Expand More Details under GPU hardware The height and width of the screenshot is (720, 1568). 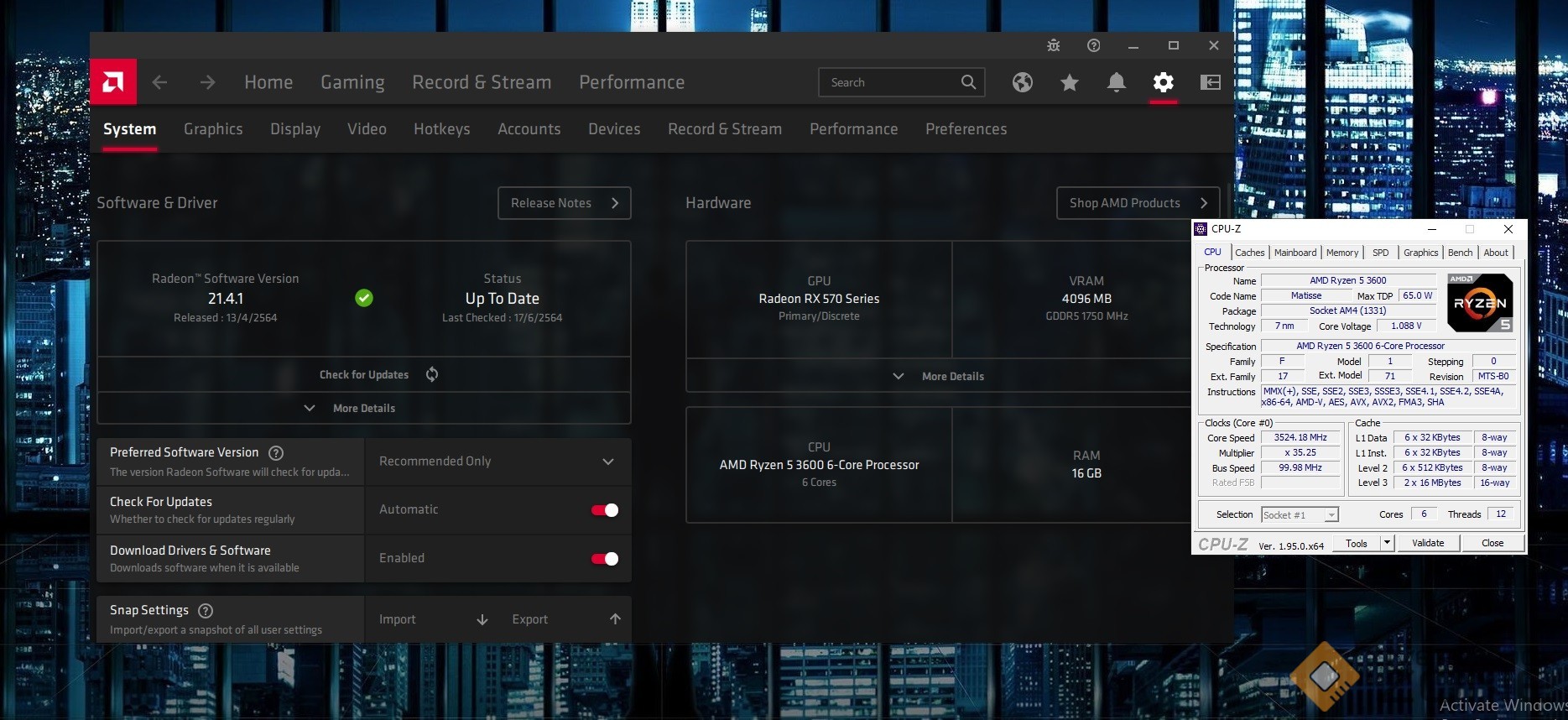tap(951, 377)
